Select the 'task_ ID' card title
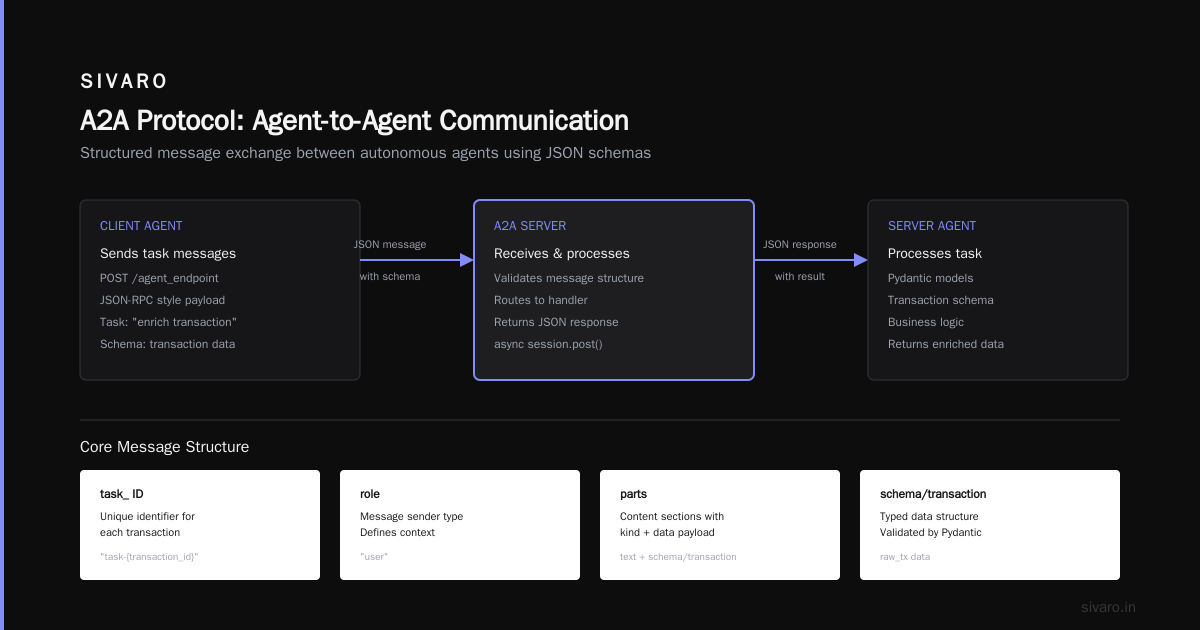 (x=122, y=494)
